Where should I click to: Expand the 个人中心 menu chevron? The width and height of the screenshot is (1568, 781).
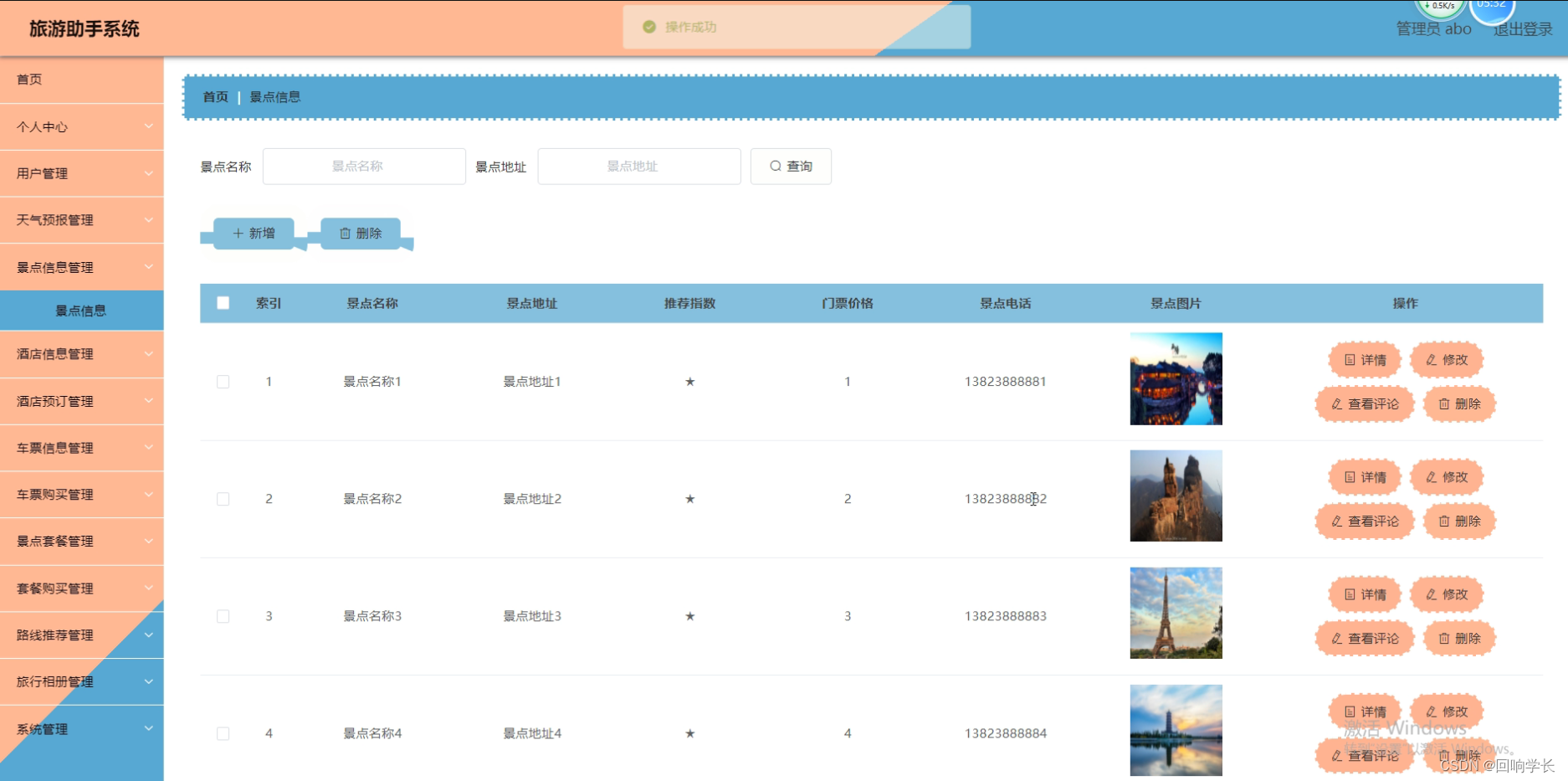148,126
